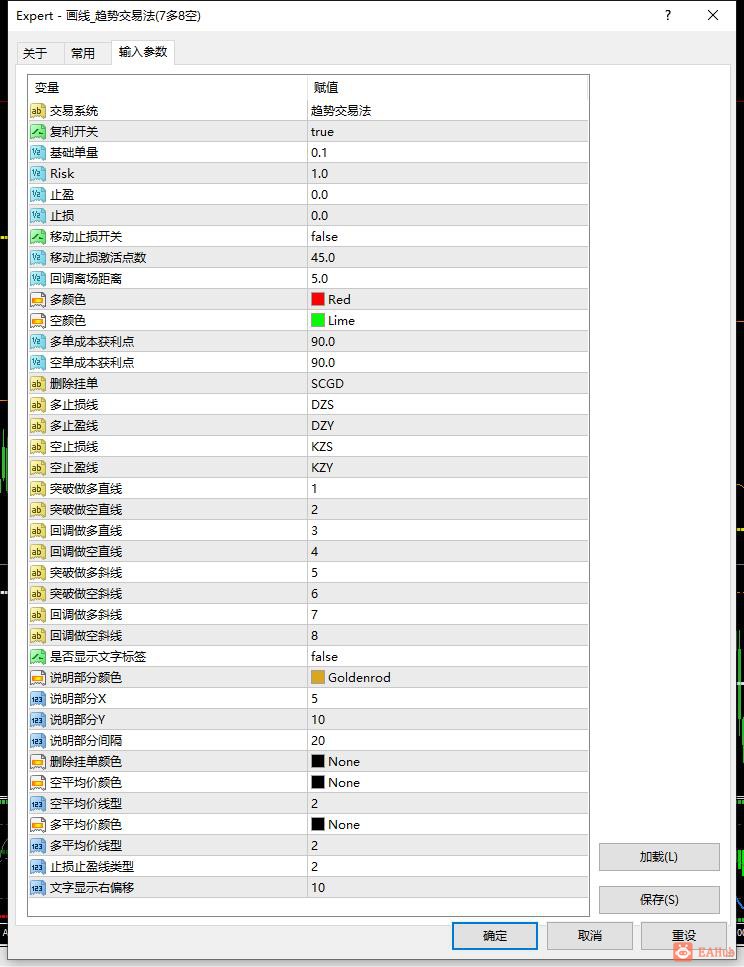Select the 空单成本获利点 row label
The height and width of the screenshot is (967, 744).
(92, 363)
